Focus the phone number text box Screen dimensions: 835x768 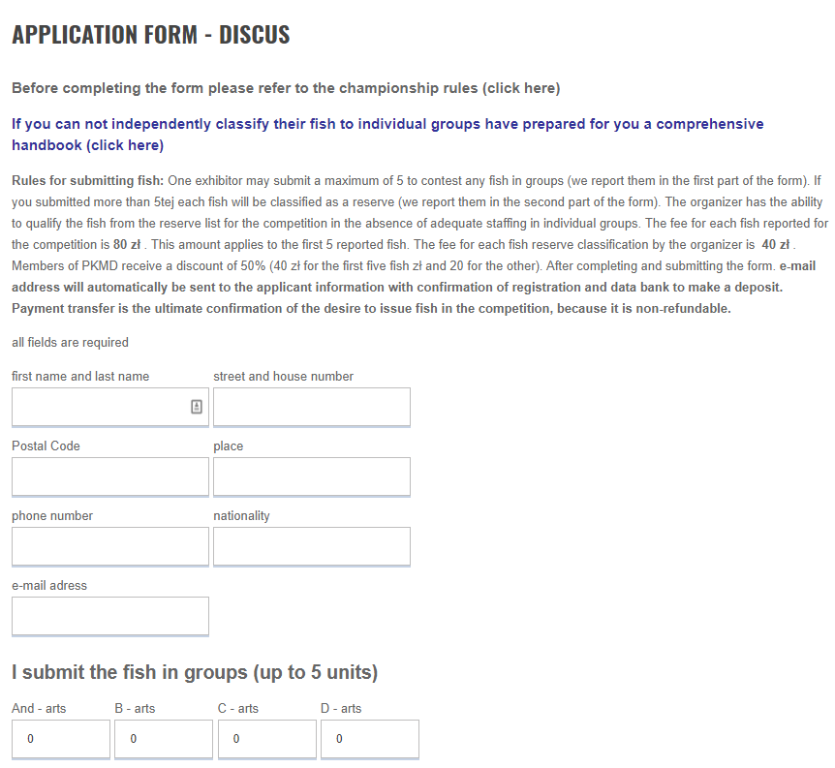pos(110,547)
